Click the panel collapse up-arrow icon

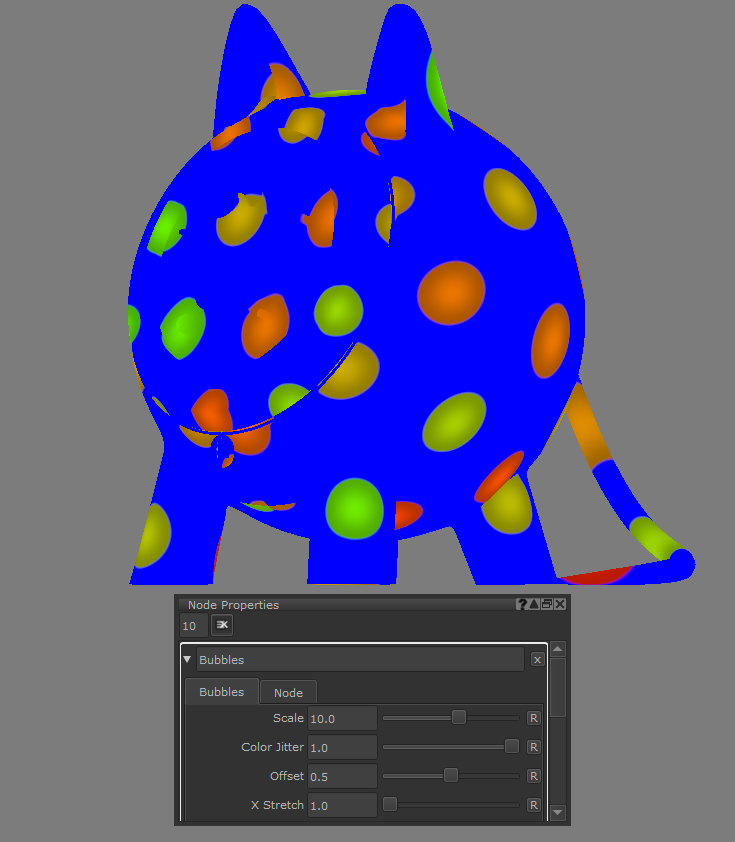(x=534, y=604)
